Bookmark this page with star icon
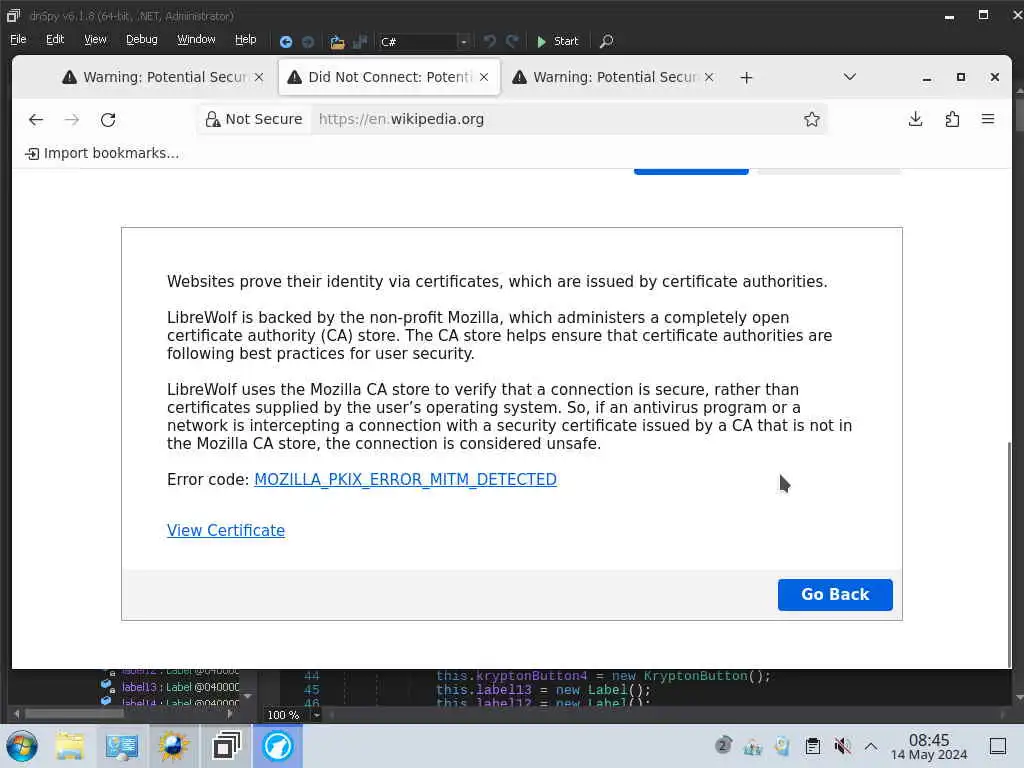Image resolution: width=1024 pixels, height=768 pixels. pos(812,120)
